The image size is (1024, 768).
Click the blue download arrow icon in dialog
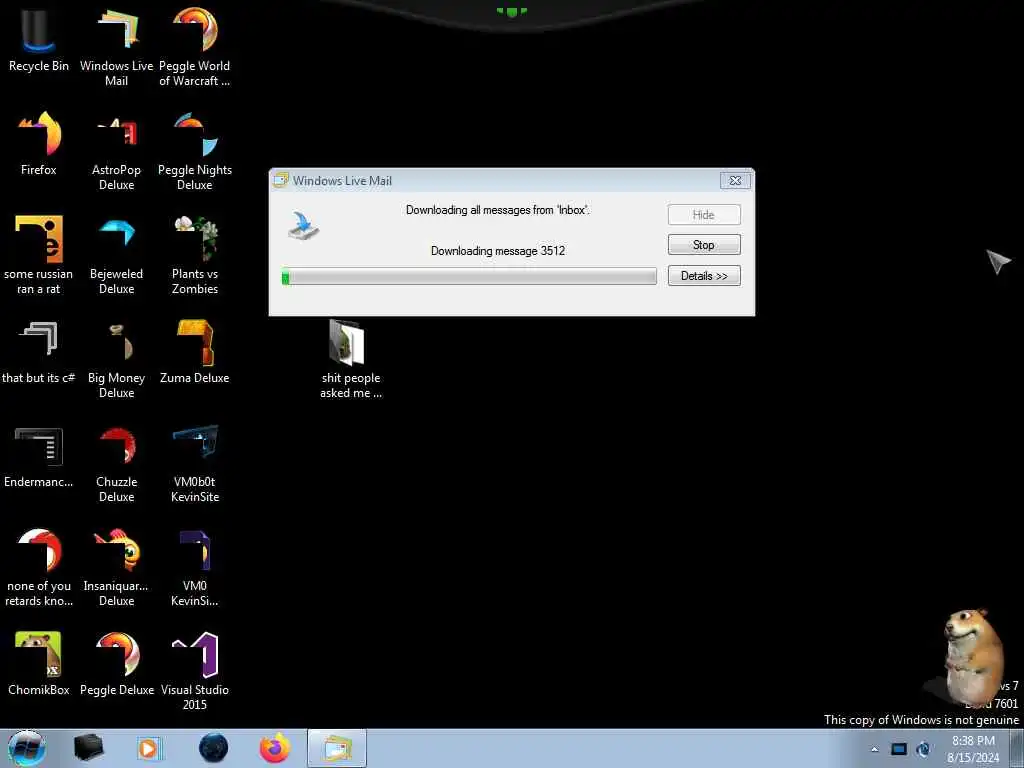304,226
